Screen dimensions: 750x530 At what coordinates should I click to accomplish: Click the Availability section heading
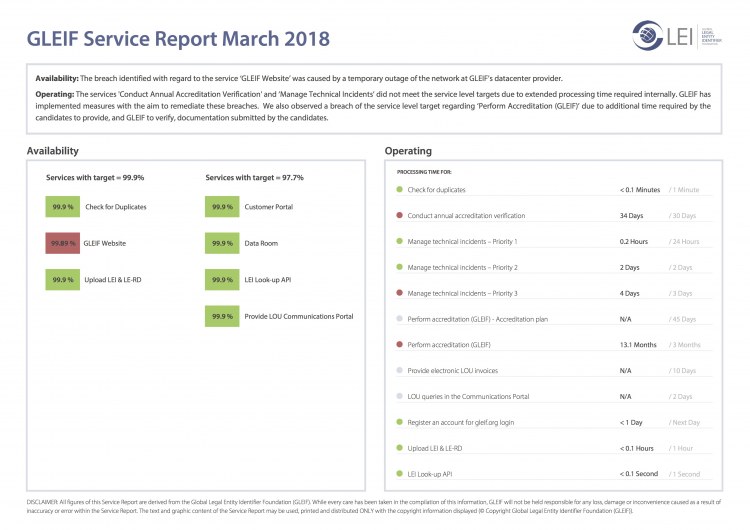[x=53, y=151]
